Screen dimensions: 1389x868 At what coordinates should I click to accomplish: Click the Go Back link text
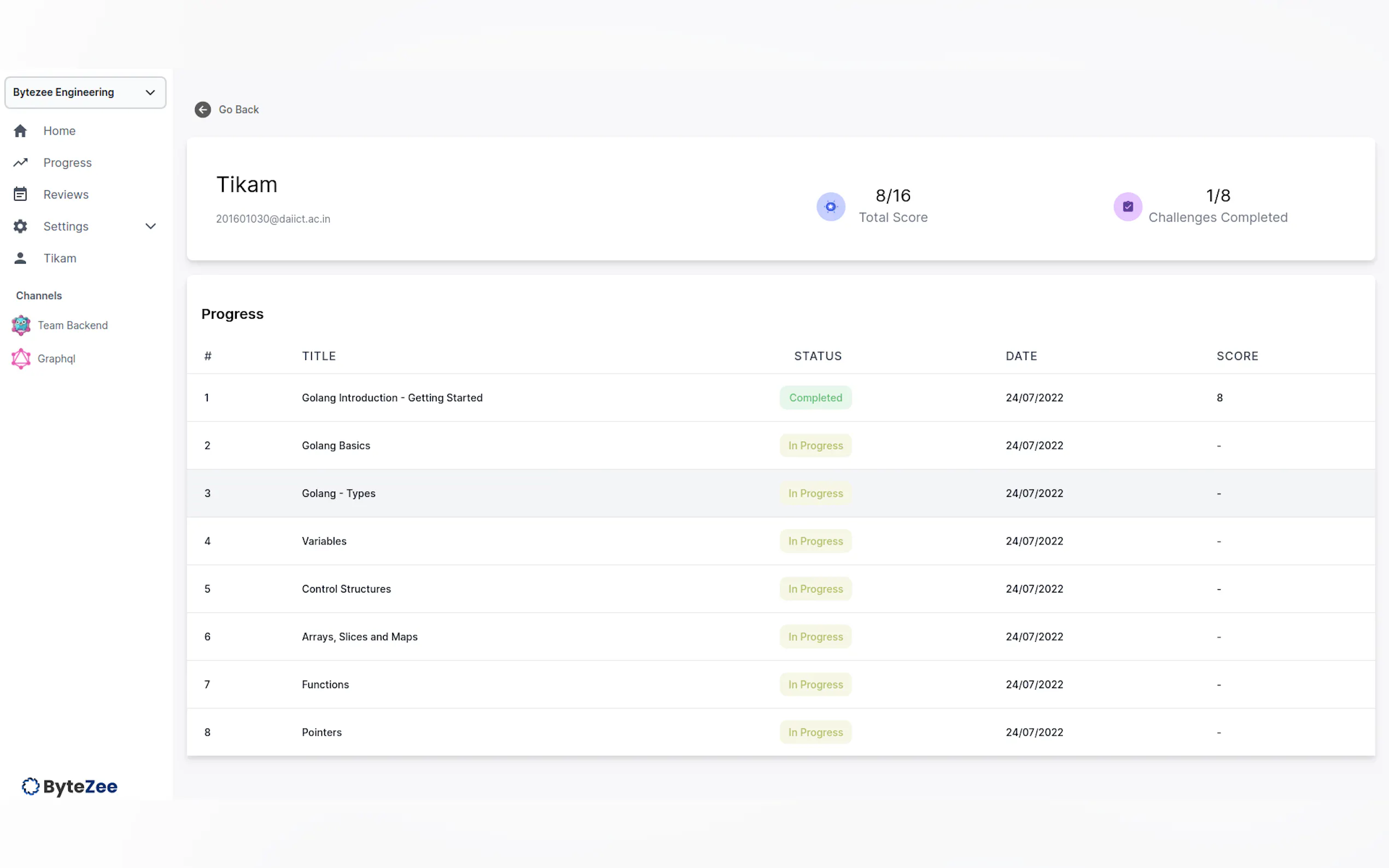238,110
